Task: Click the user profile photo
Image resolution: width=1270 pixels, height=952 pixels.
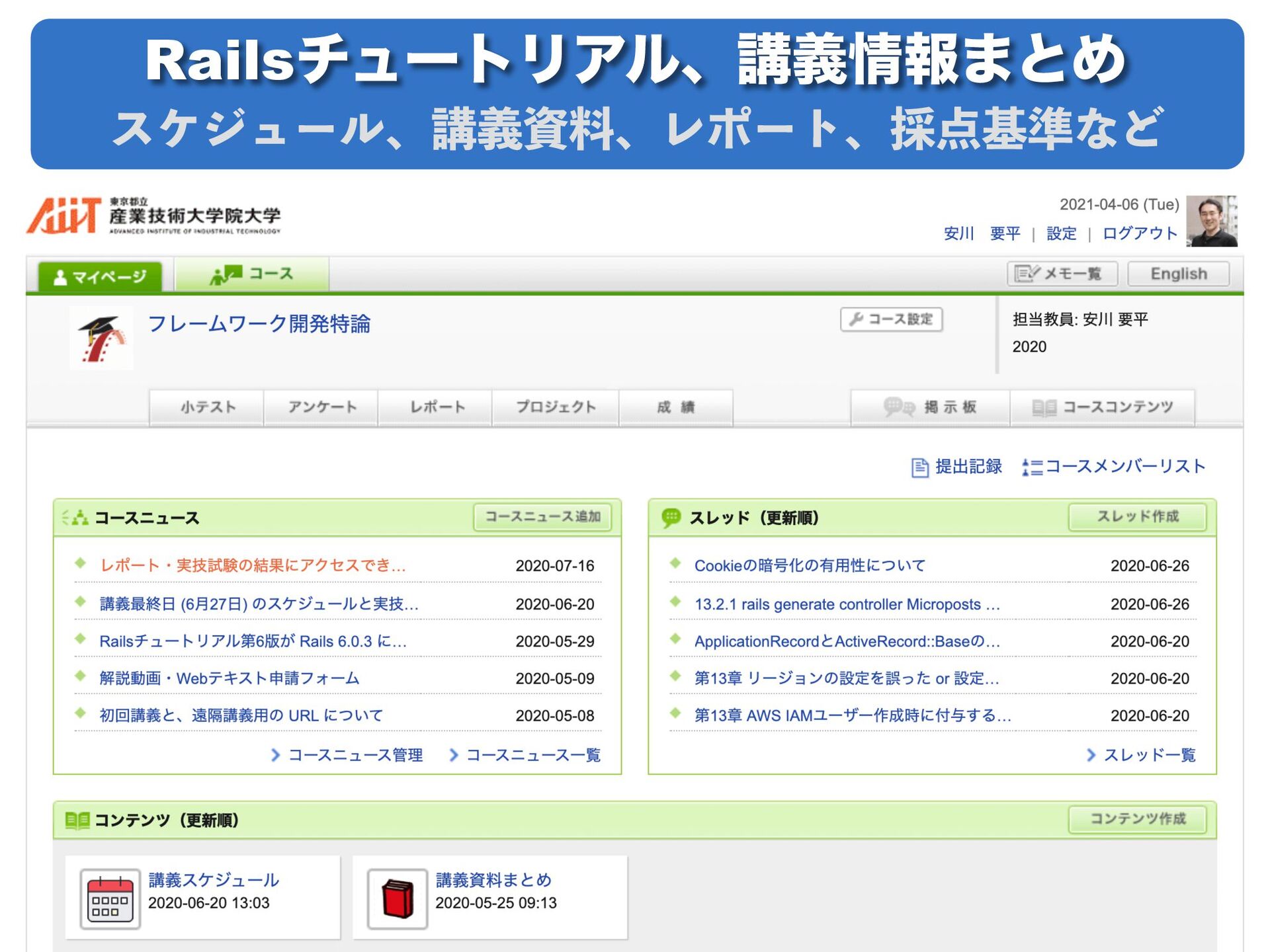Action: point(1210,221)
